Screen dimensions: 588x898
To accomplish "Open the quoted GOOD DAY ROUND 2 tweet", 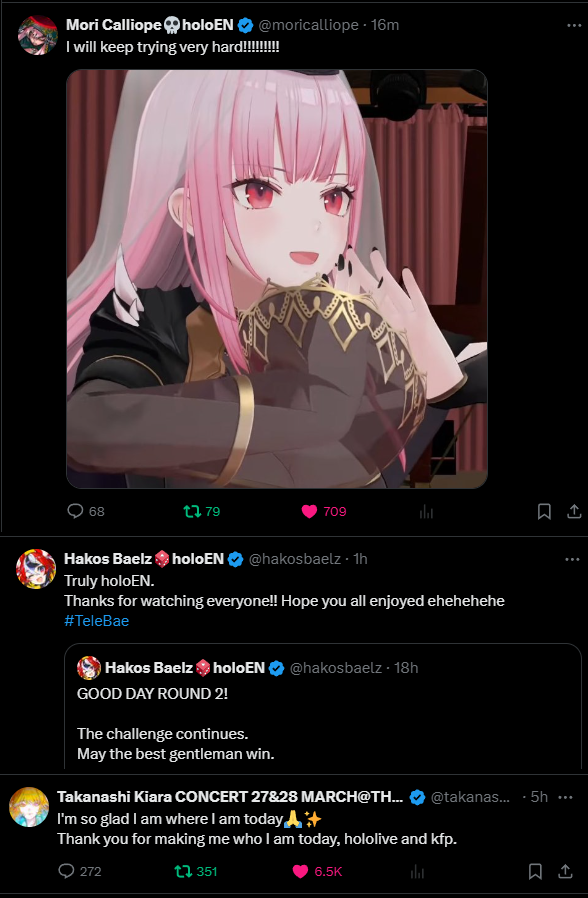I will click(322, 708).
